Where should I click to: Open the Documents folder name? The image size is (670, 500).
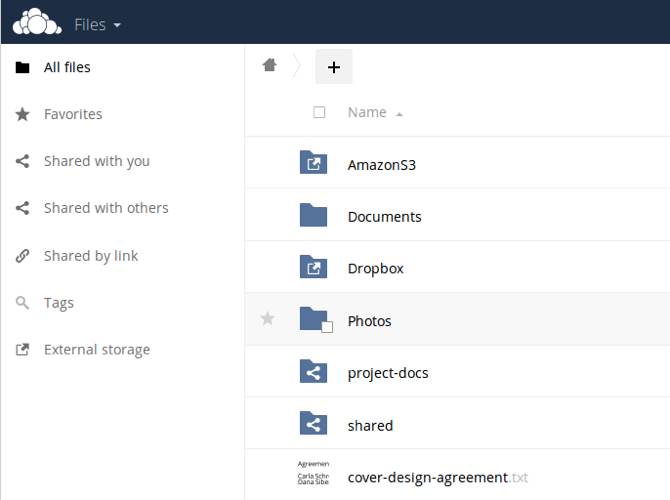(x=385, y=217)
